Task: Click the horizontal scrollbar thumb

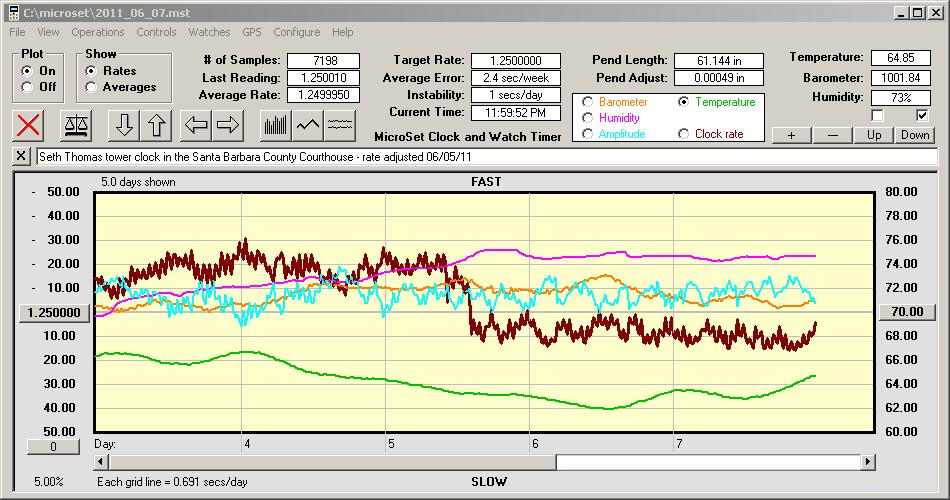Action: 332,462
